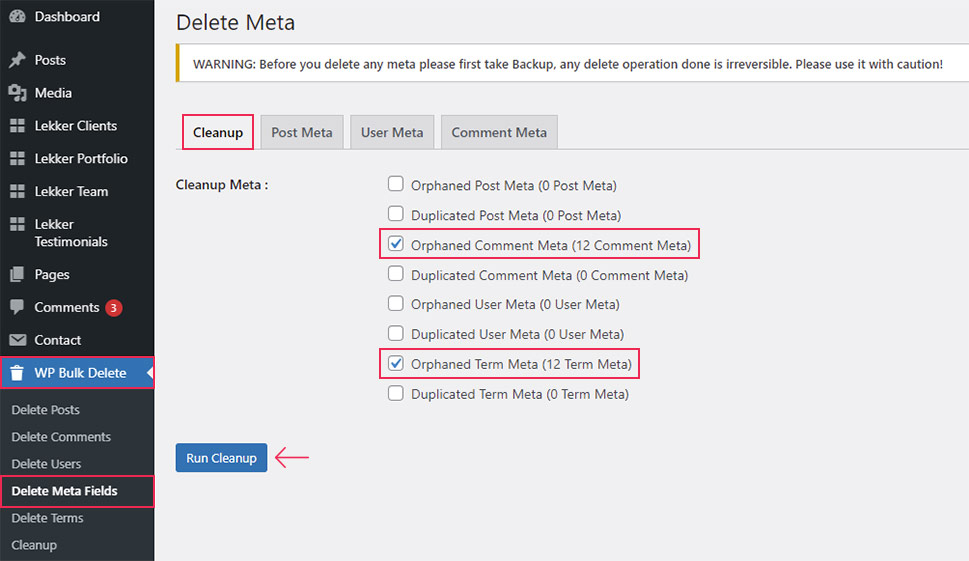The image size is (969, 561).
Task: Open Lekker Clients menu item
Action: (x=77, y=126)
